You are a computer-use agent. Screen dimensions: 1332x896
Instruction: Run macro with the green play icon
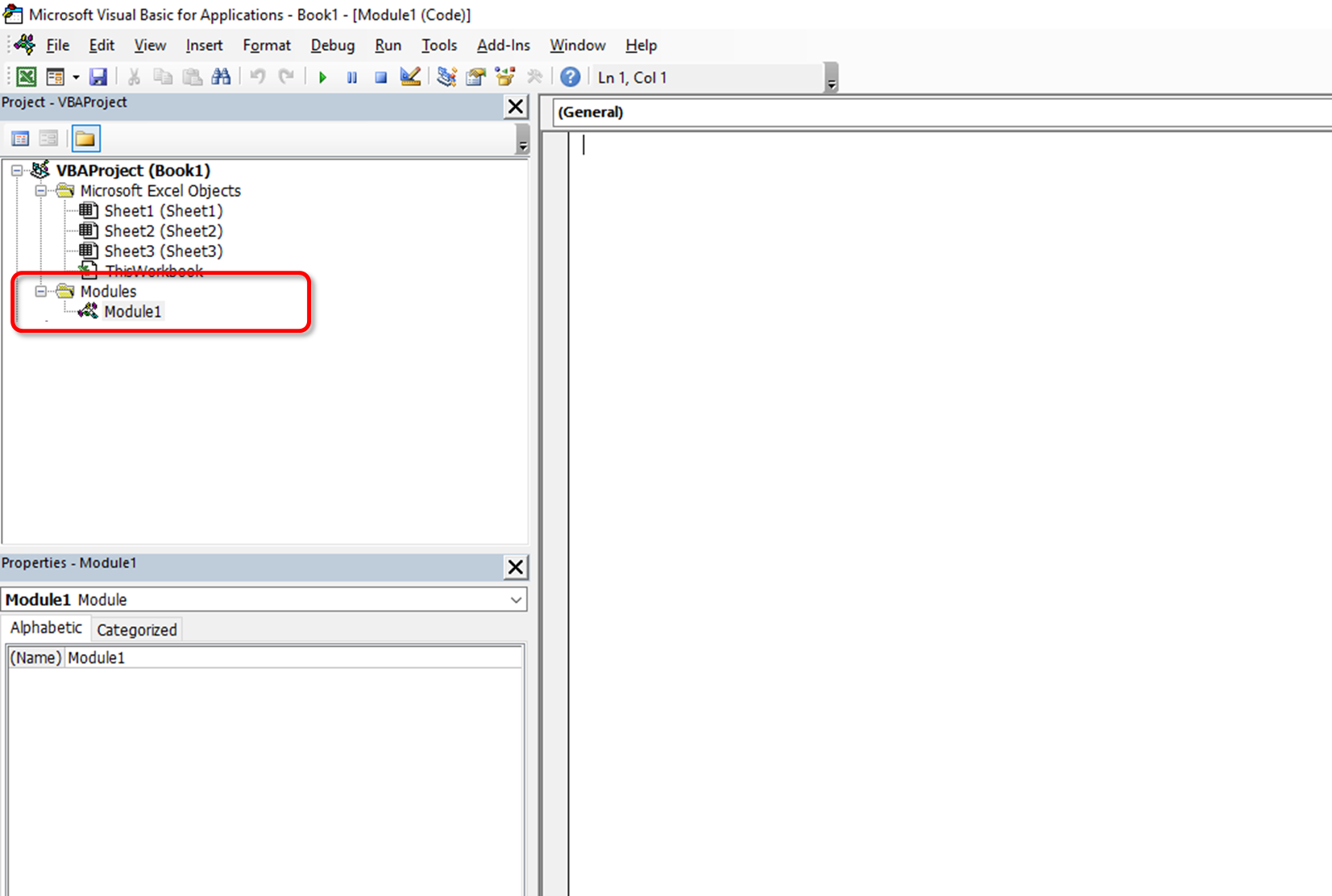(322, 77)
